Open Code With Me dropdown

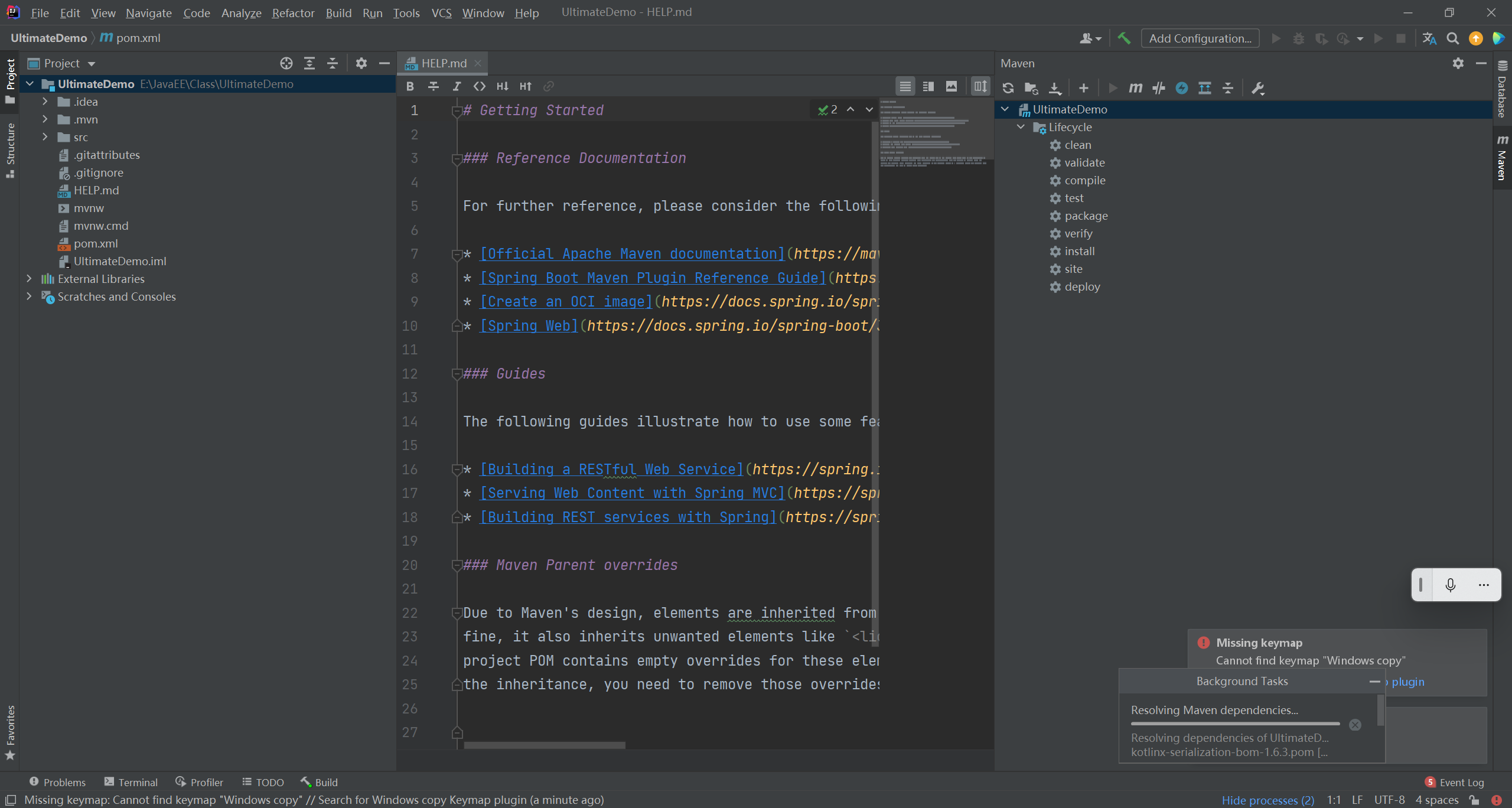pyautogui.click(x=1090, y=38)
